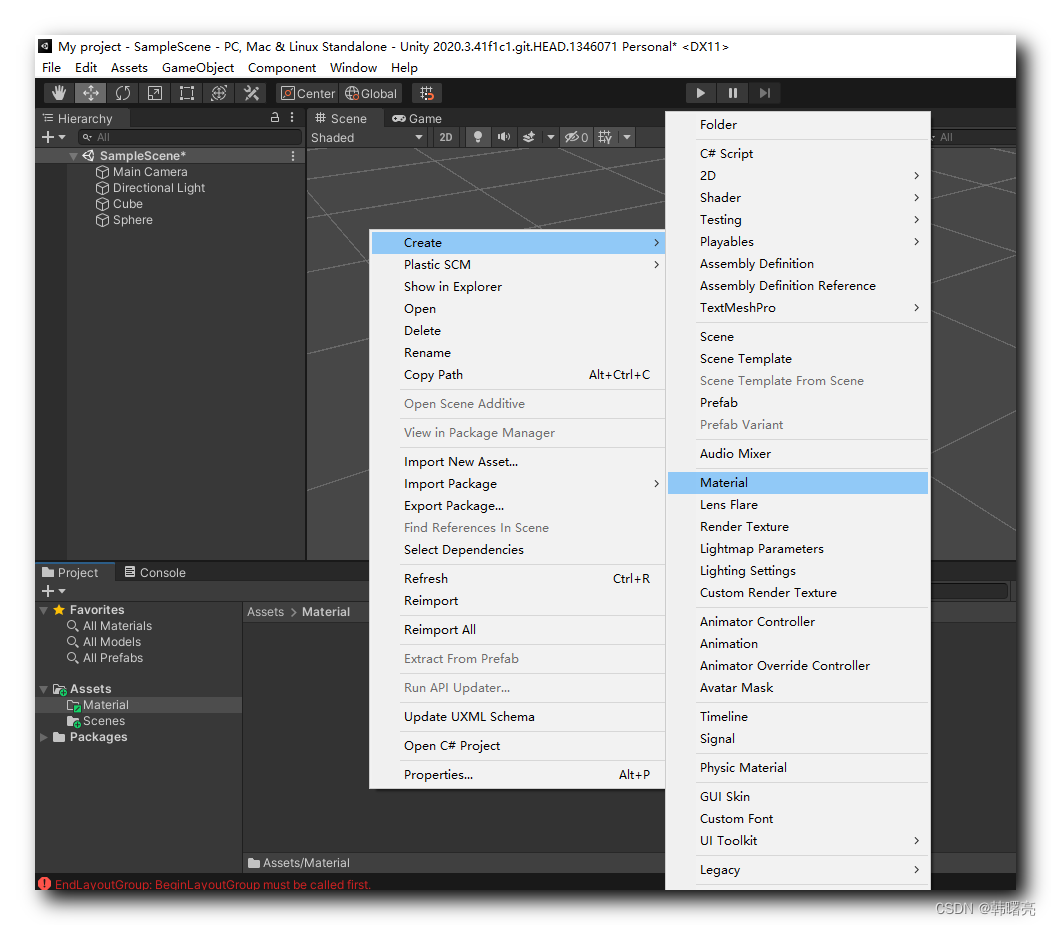Select Main Camera in Hierarchy

(x=149, y=172)
